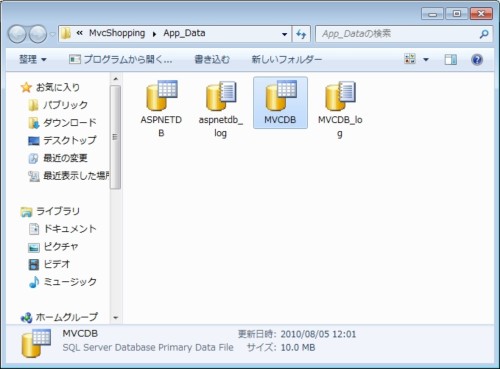Image resolution: width=500 pixels, height=369 pixels.
Task: Close the Explorer window
Action: point(481,14)
